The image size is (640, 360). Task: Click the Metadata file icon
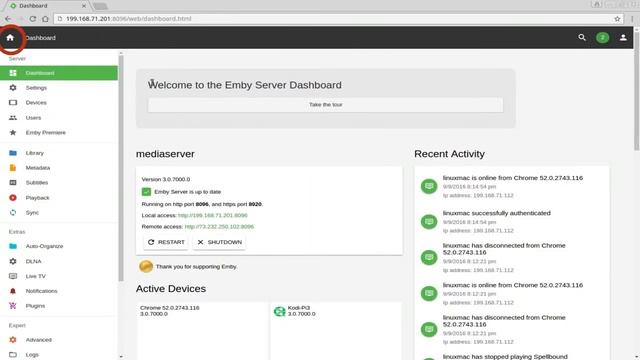pyautogui.click(x=13, y=168)
